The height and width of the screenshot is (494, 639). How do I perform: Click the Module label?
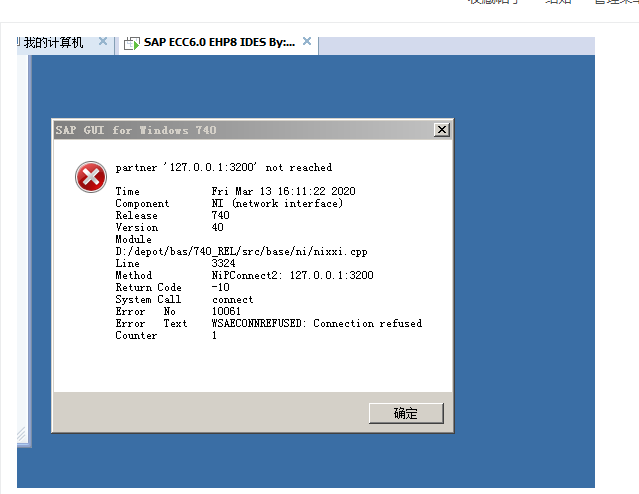133,239
